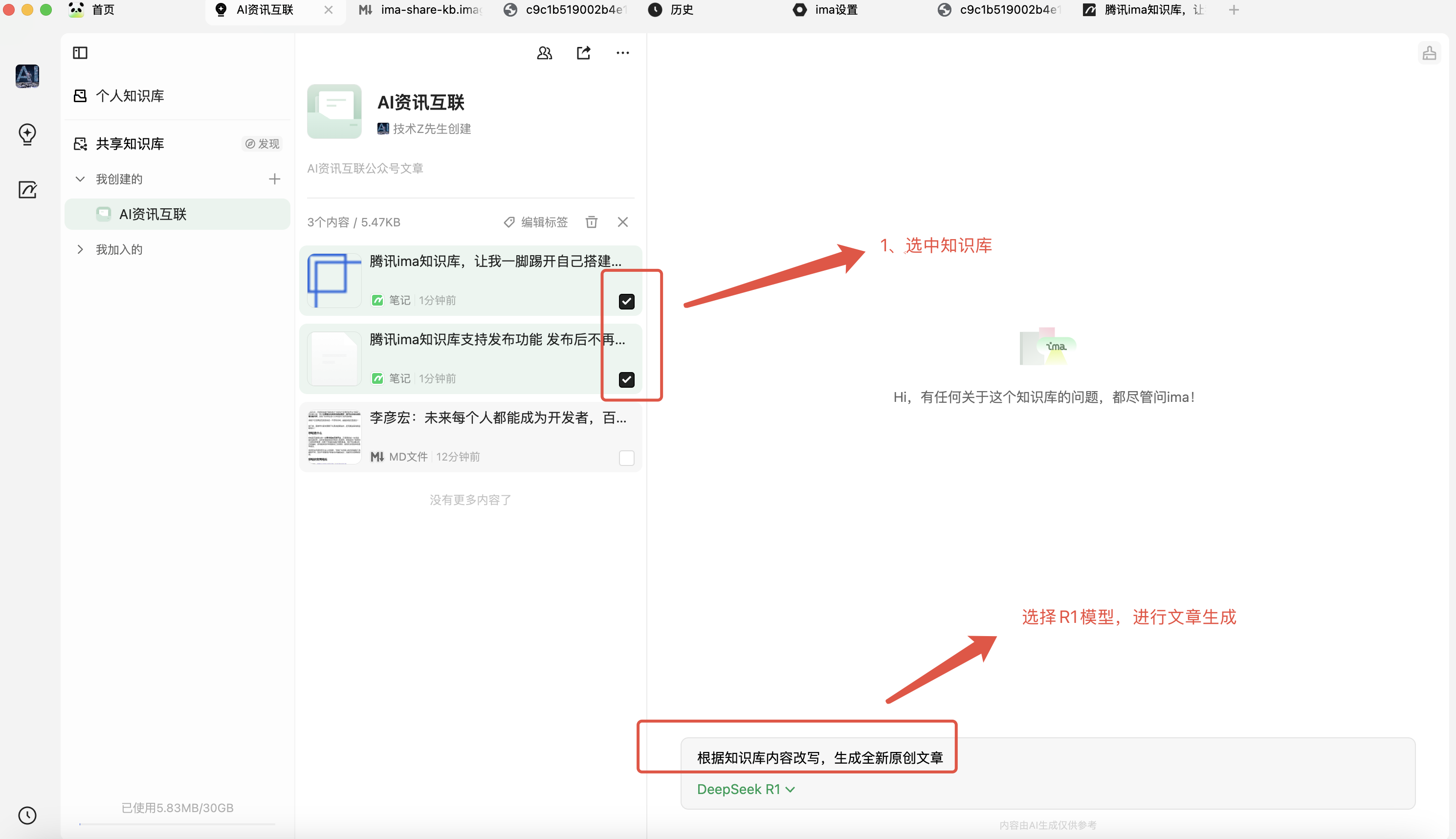Switch to the 历史 tab

(671, 10)
